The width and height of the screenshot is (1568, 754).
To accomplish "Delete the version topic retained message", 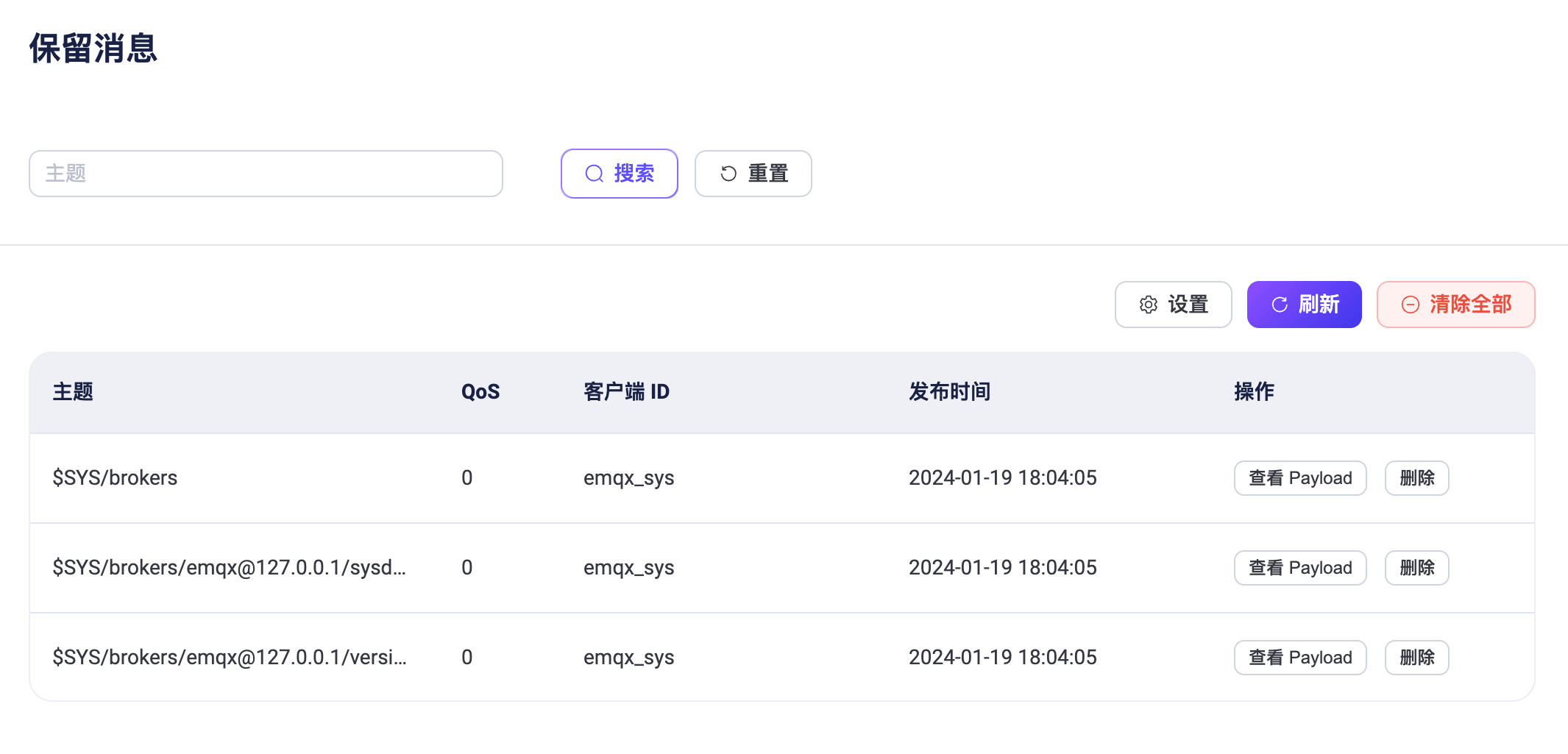I will click(1416, 657).
